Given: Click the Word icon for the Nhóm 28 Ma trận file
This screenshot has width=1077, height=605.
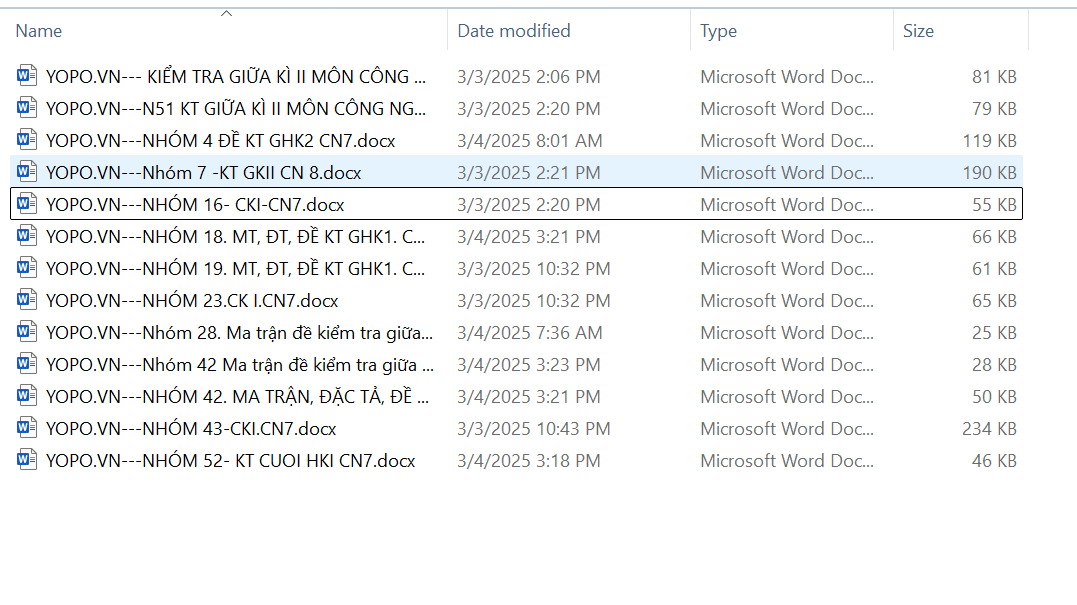Looking at the screenshot, I should tap(27, 333).
